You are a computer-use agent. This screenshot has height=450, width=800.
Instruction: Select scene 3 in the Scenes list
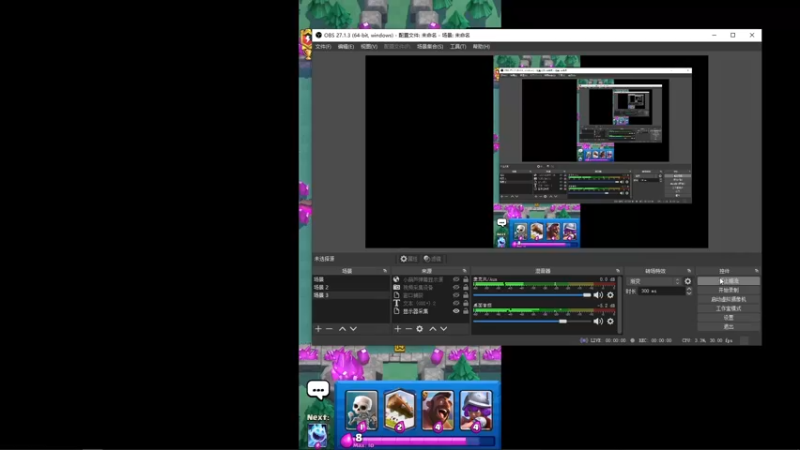click(351, 295)
